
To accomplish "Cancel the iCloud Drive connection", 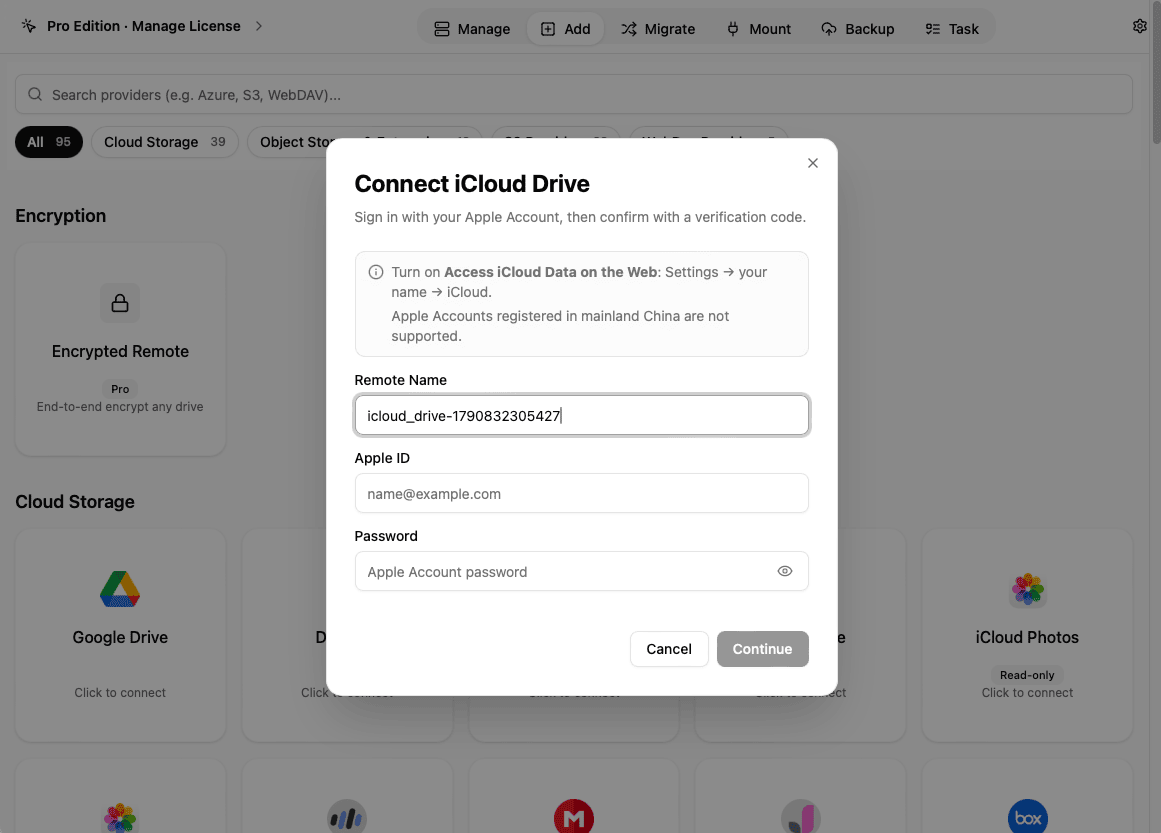I will pos(669,649).
